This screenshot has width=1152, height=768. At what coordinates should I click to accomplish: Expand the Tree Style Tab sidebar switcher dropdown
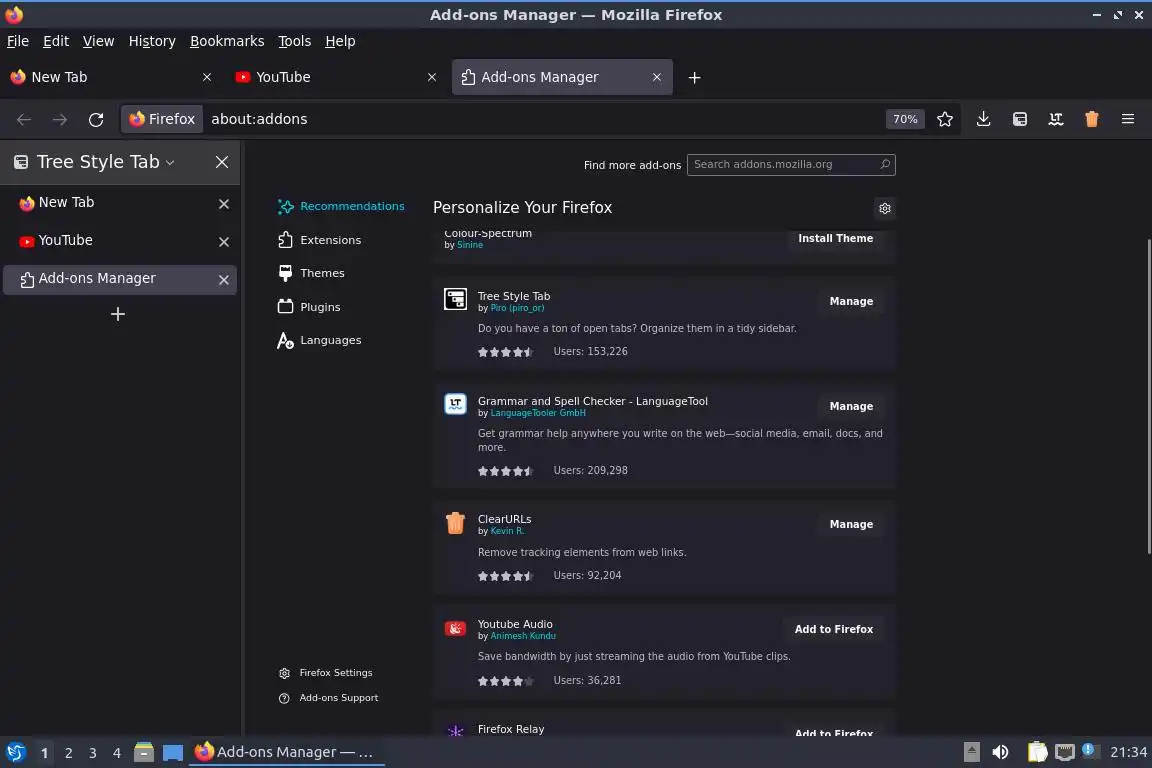(x=170, y=162)
